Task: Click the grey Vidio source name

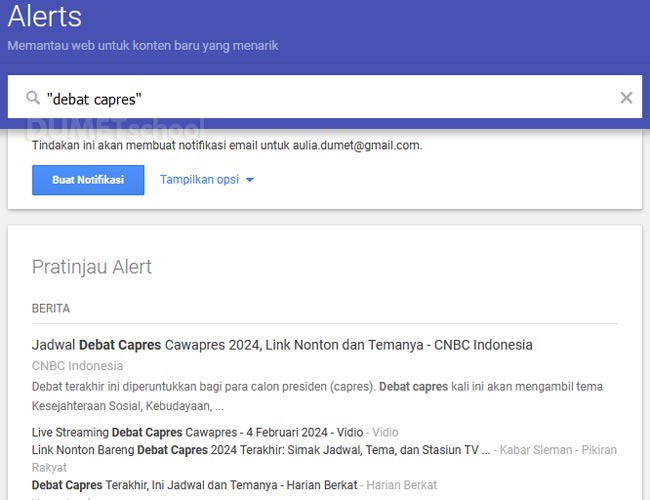Action: click(x=385, y=432)
